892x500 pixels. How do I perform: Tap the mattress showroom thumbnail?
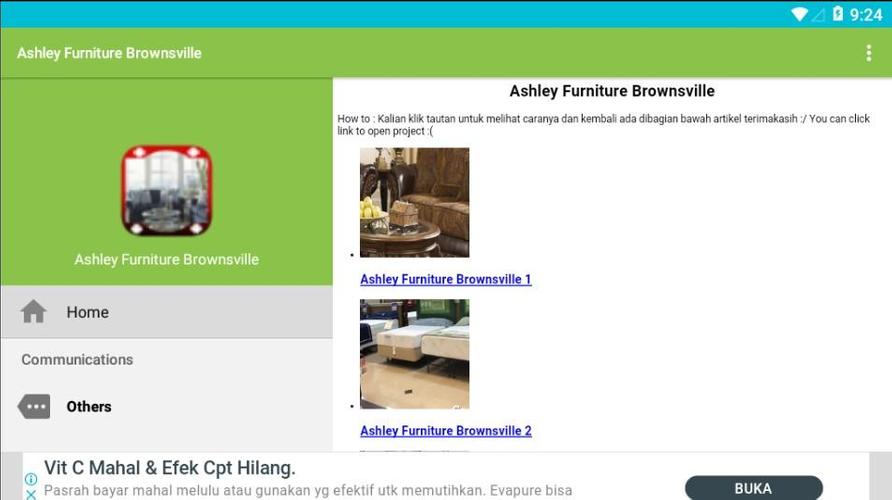point(415,354)
